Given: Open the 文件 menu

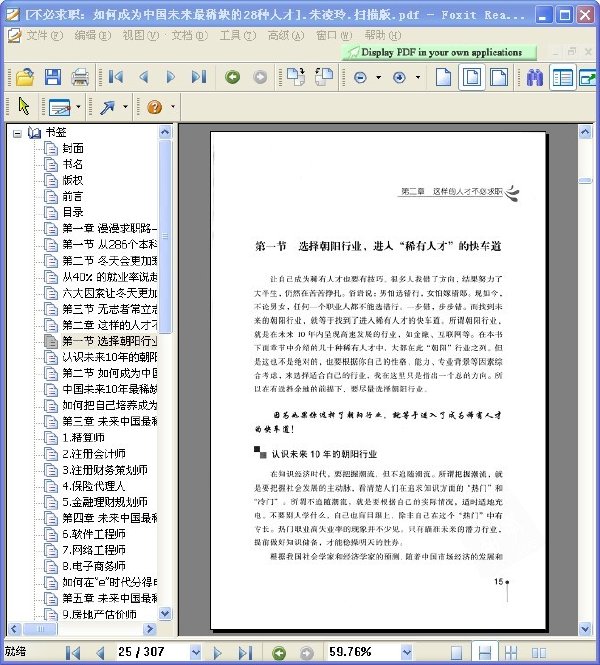Looking at the screenshot, I should tap(44, 35).
